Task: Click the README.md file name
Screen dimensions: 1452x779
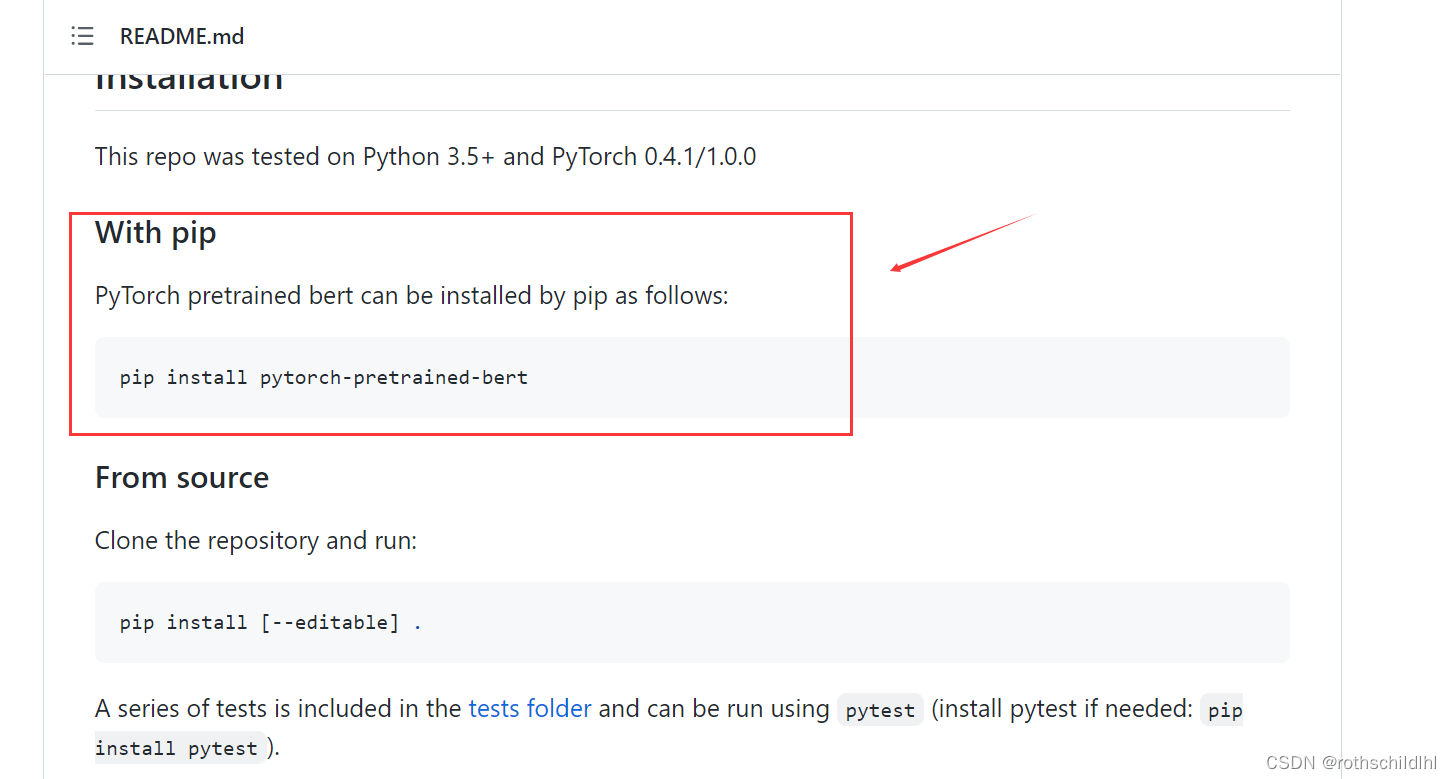Action: [x=181, y=37]
